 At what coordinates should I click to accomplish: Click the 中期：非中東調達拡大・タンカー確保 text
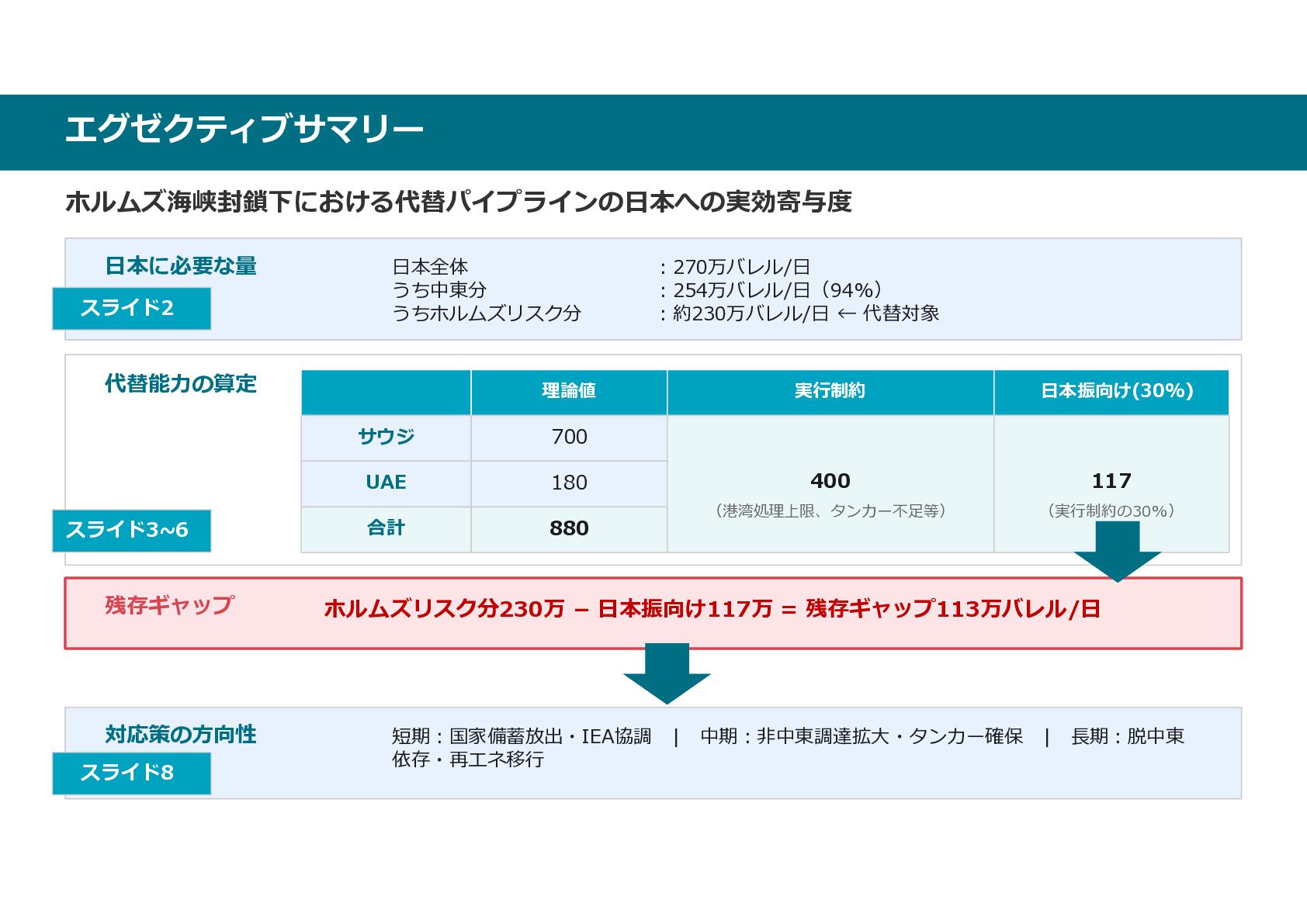point(862,736)
